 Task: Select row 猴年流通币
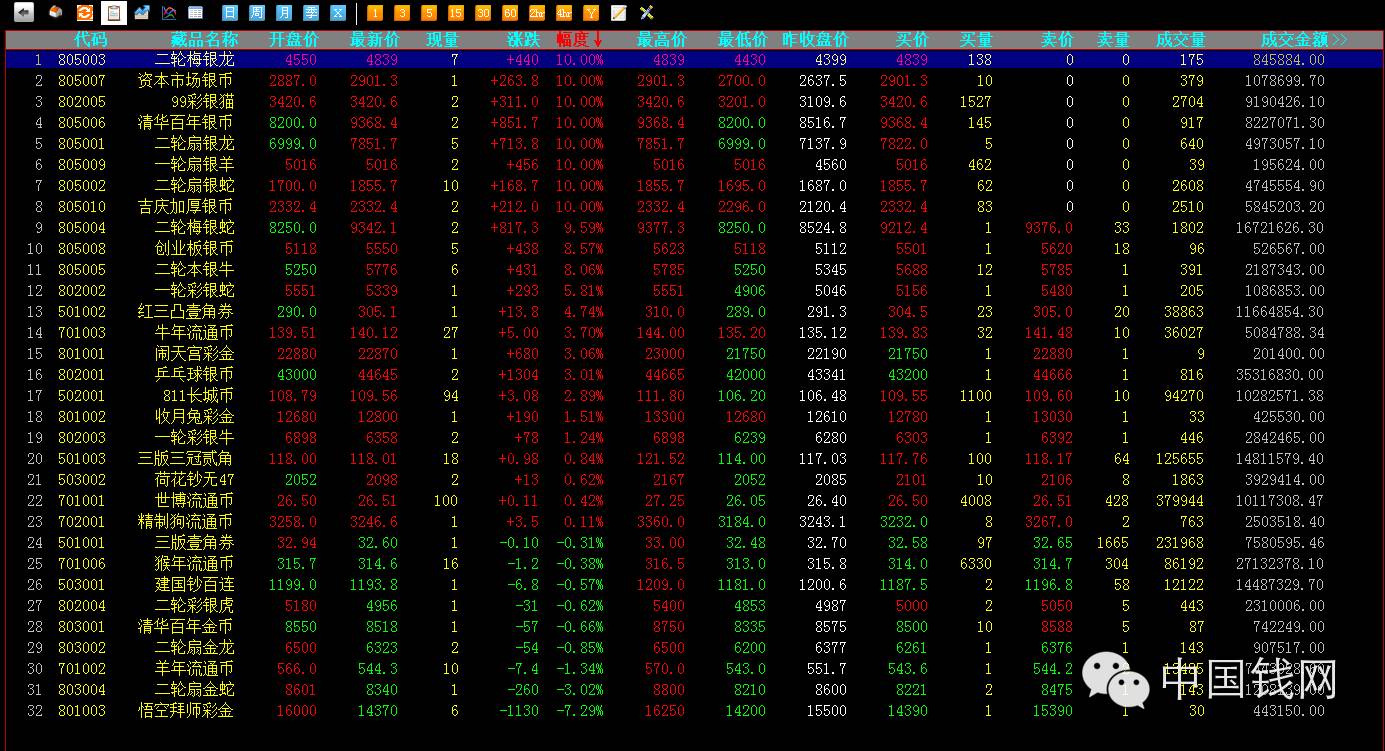click(692, 563)
